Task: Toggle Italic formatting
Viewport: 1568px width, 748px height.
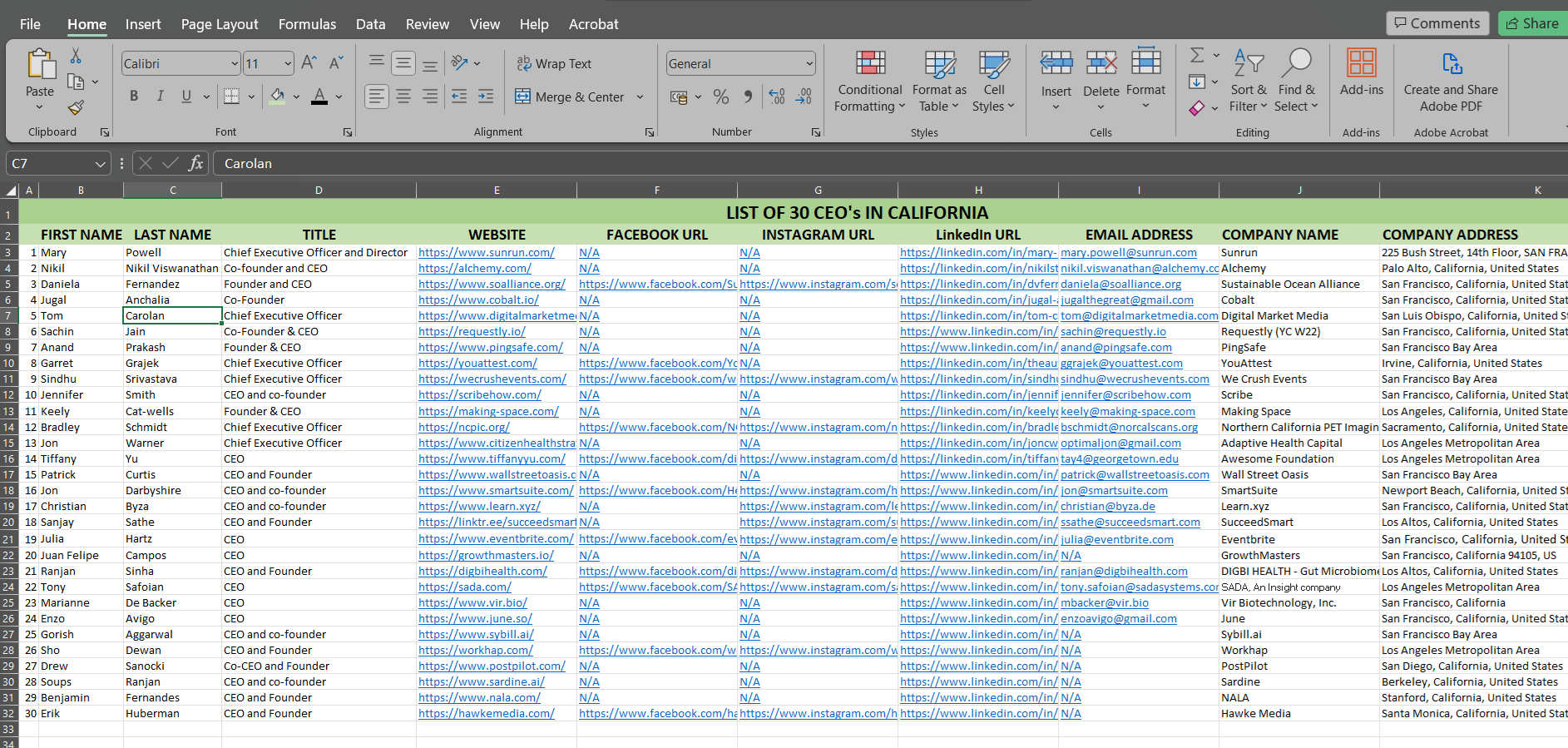Action: (x=160, y=97)
